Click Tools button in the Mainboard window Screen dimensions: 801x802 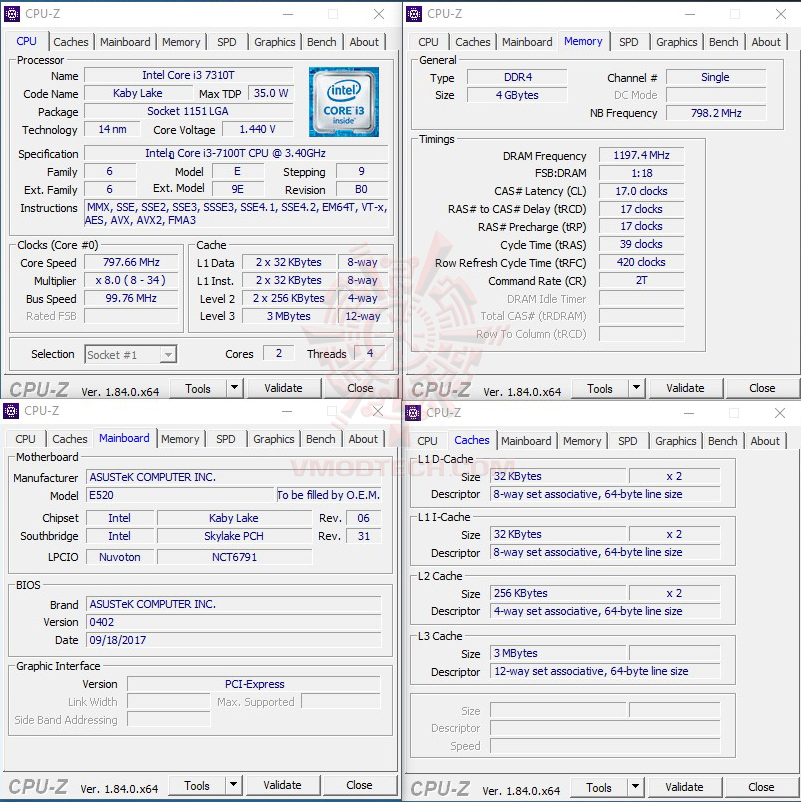click(x=197, y=785)
